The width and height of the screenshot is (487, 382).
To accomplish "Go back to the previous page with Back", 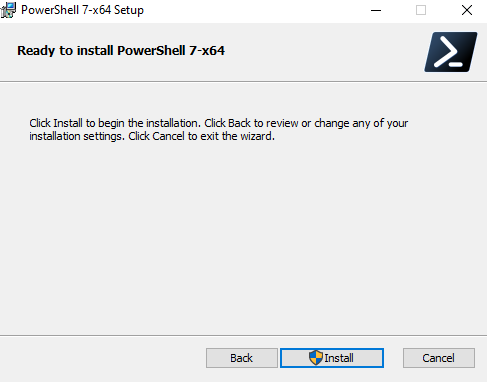I will point(242,358).
